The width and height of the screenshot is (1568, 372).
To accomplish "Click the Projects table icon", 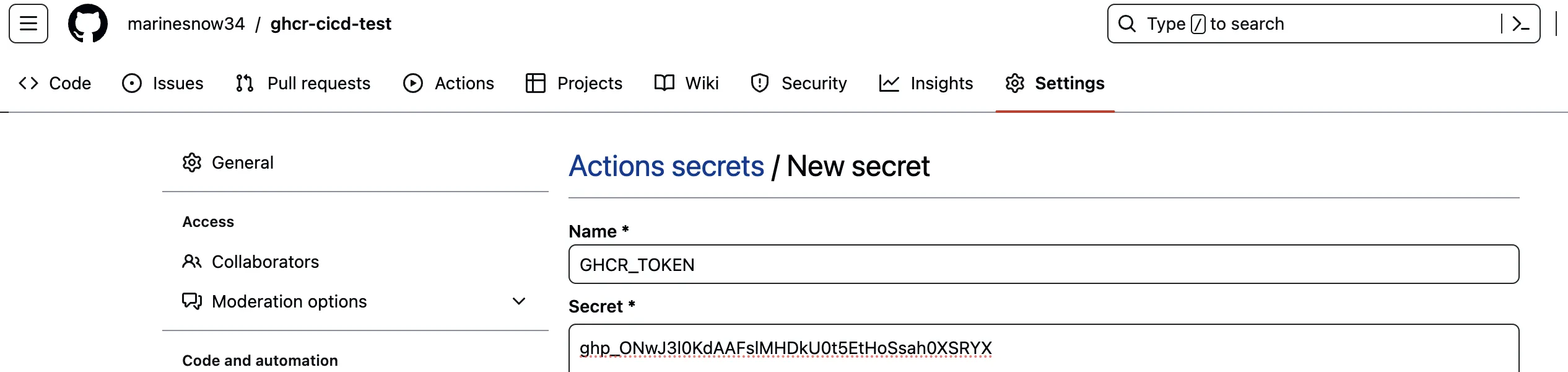I will 535,82.
